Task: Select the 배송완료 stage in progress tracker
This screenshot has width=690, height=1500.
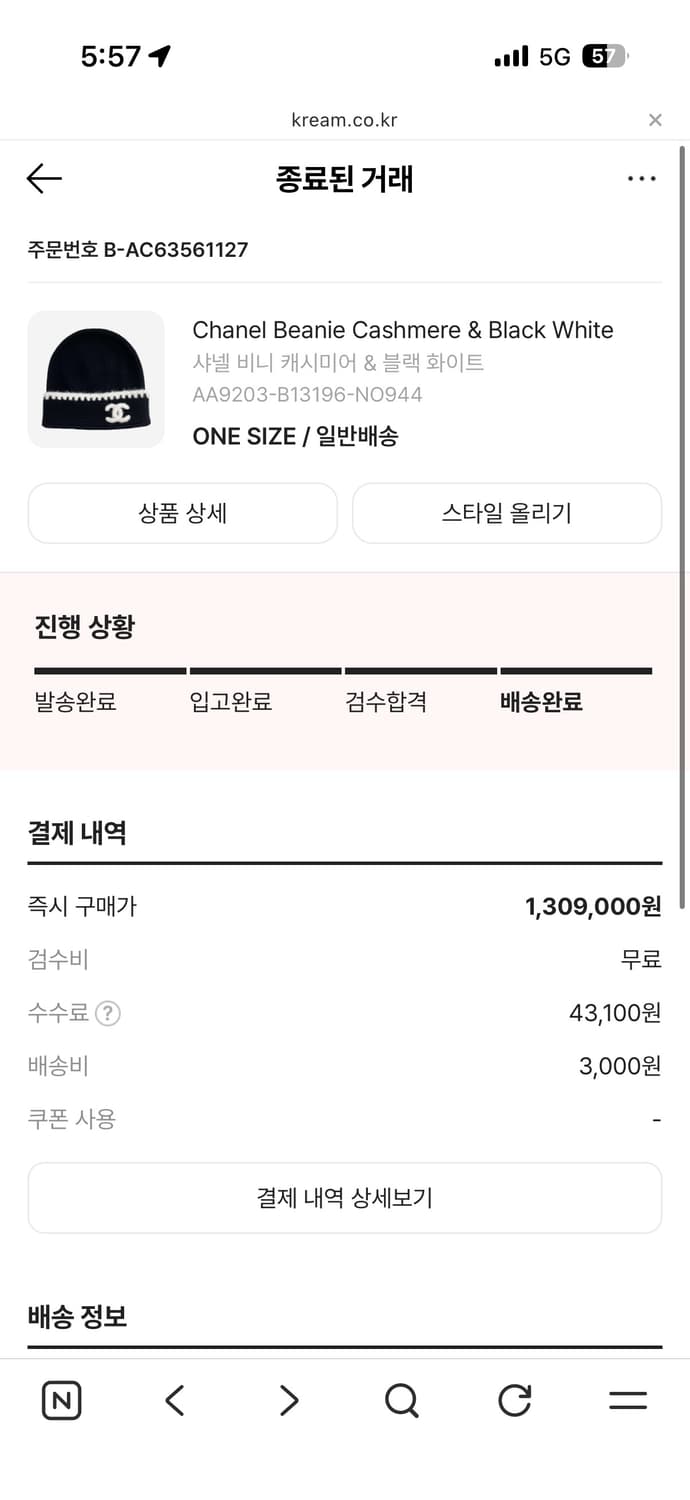Action: [542, 702]
